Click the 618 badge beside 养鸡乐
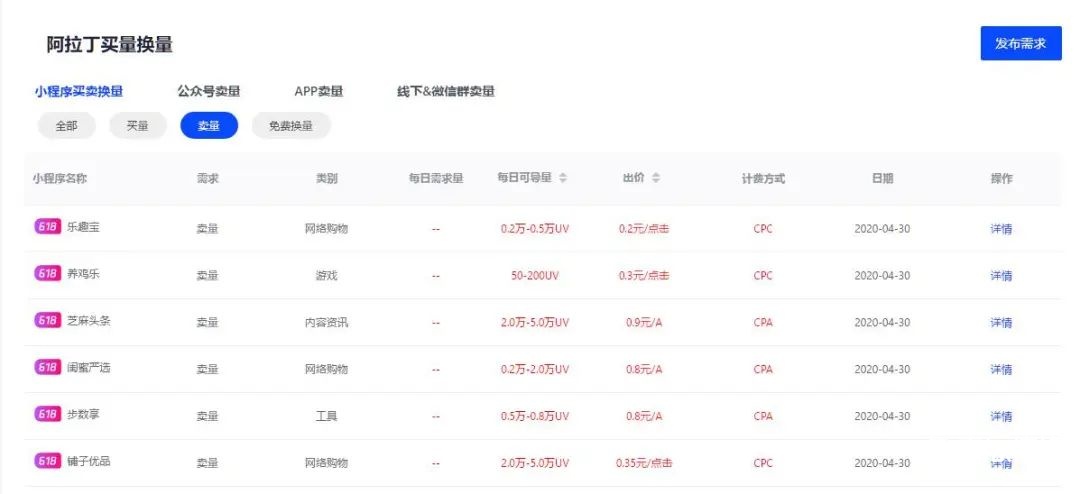 tap(47, 274)
